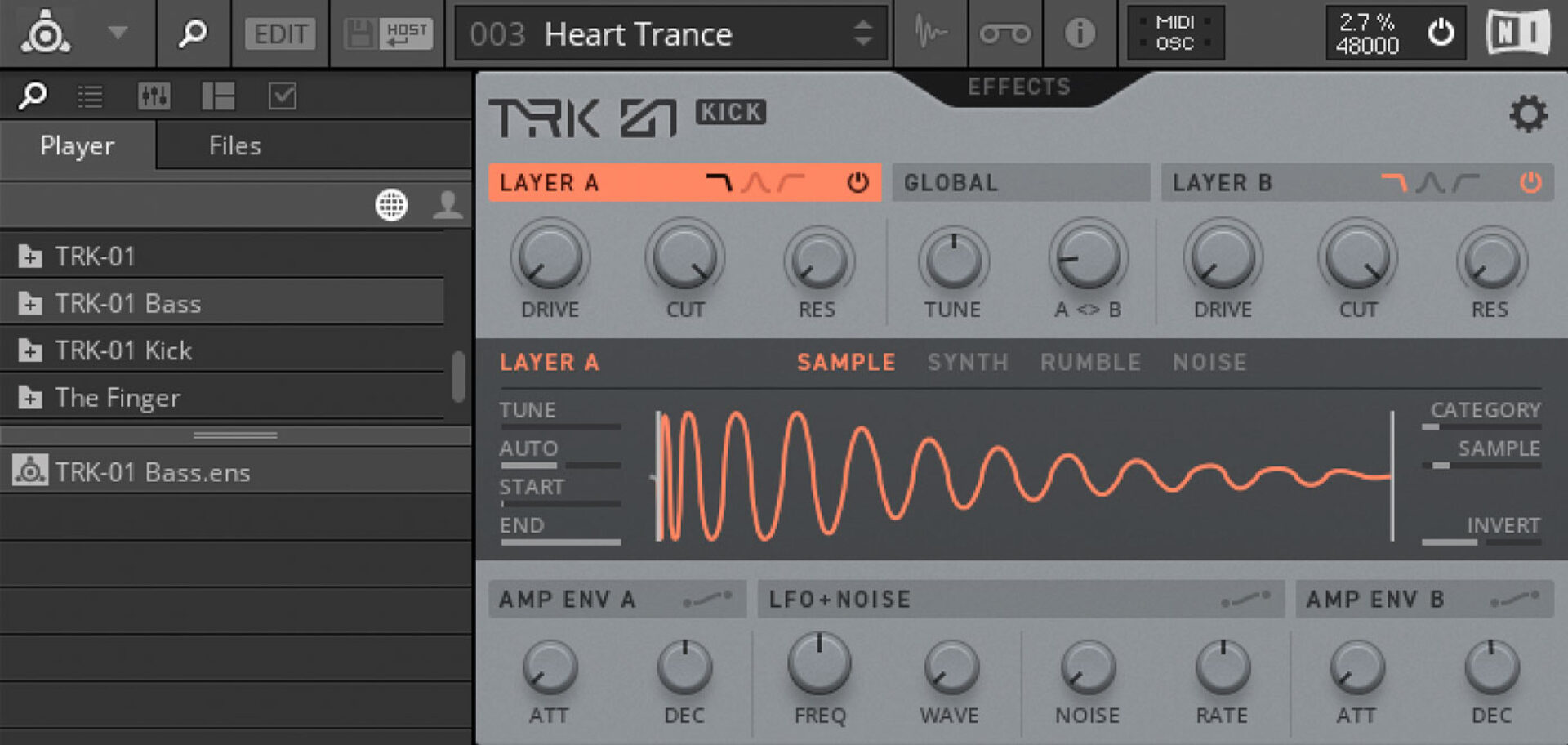Click the KICK module badge
This screenshot has width=1568, height=745.
tap(731, 112)
